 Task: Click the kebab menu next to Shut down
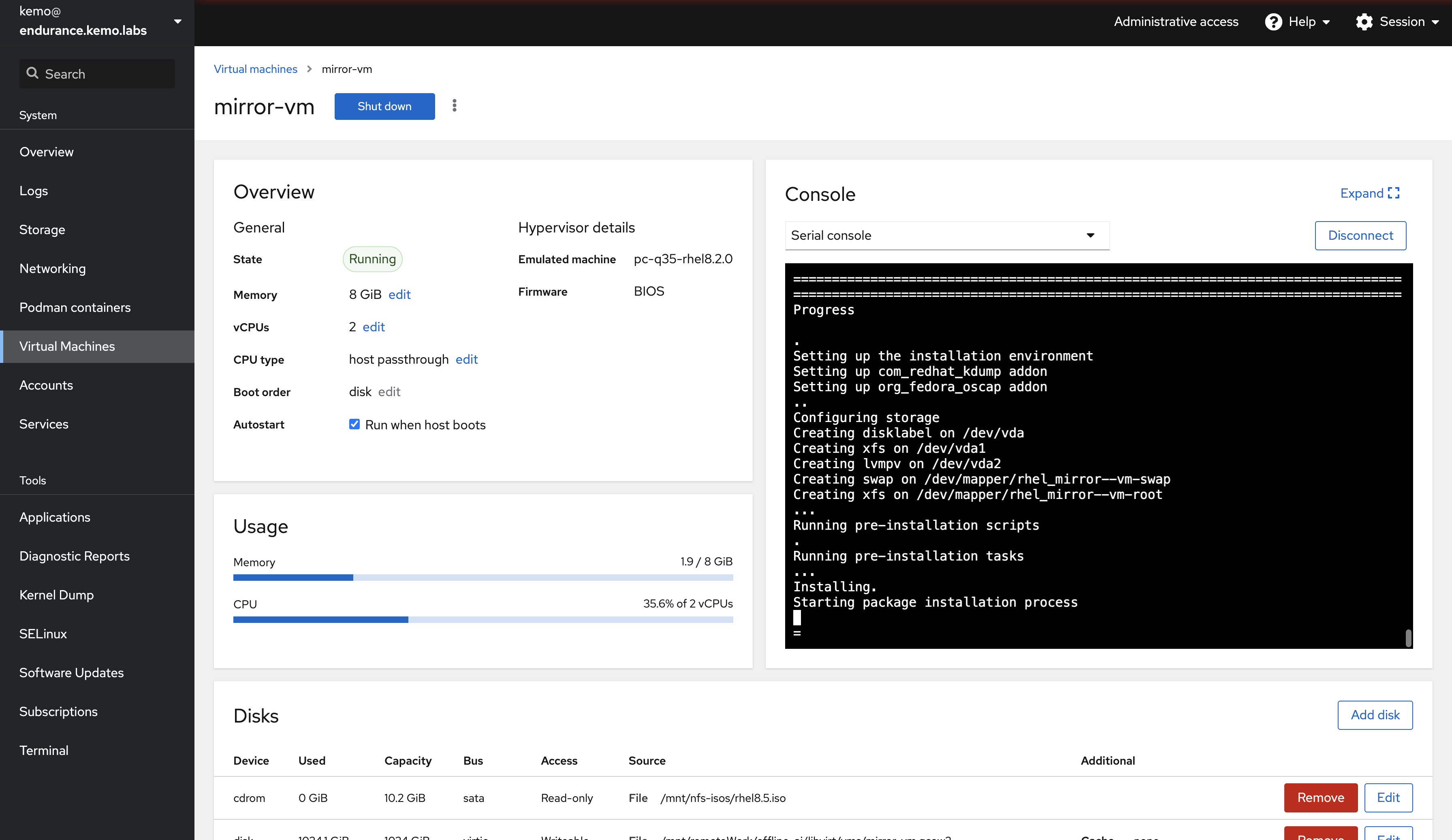pyautogui.click(x=454, y=106)
